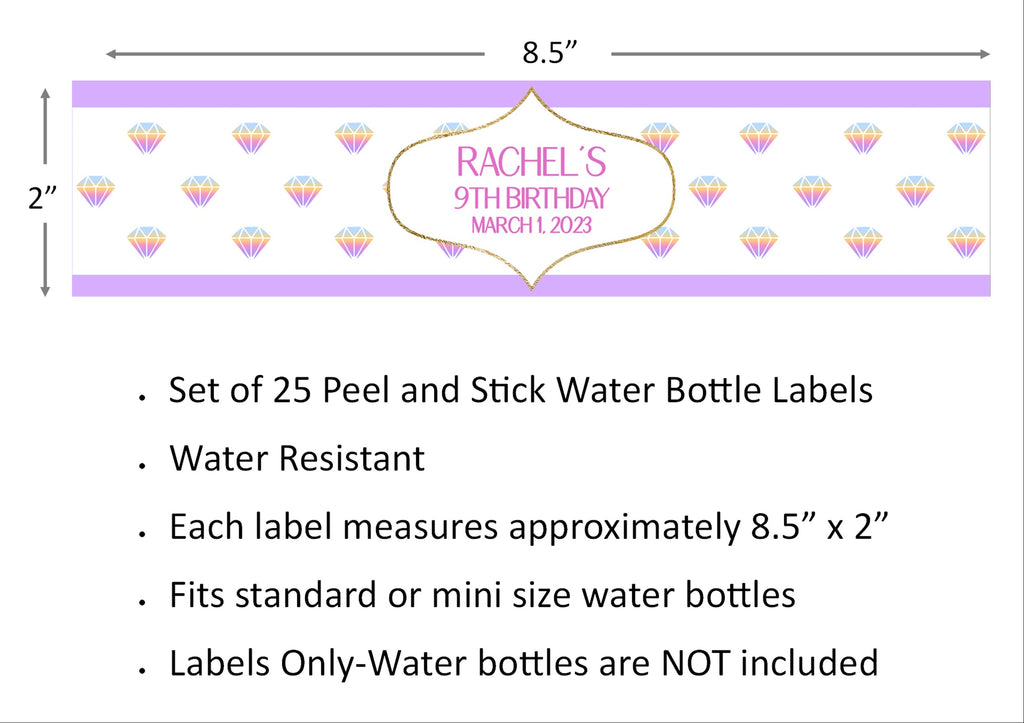1024x723 pixels.
Task: Click the left arrowhead of the width arrow
Action: coord(112,54)
